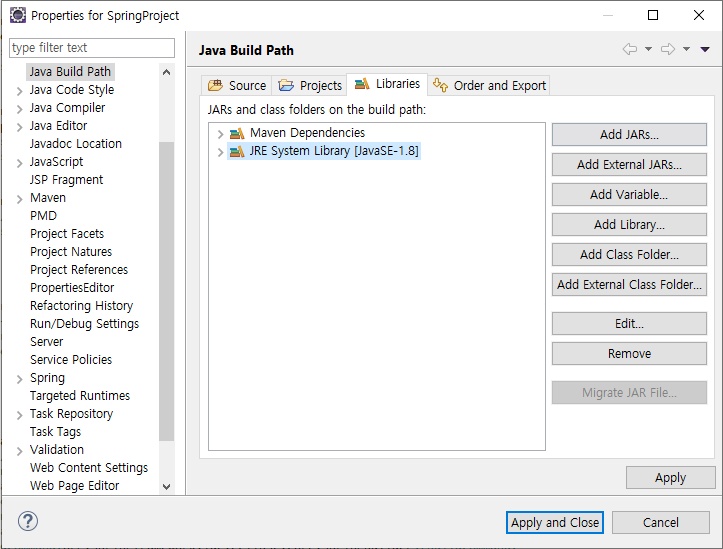Select Server in the tree

coord(47,341)
